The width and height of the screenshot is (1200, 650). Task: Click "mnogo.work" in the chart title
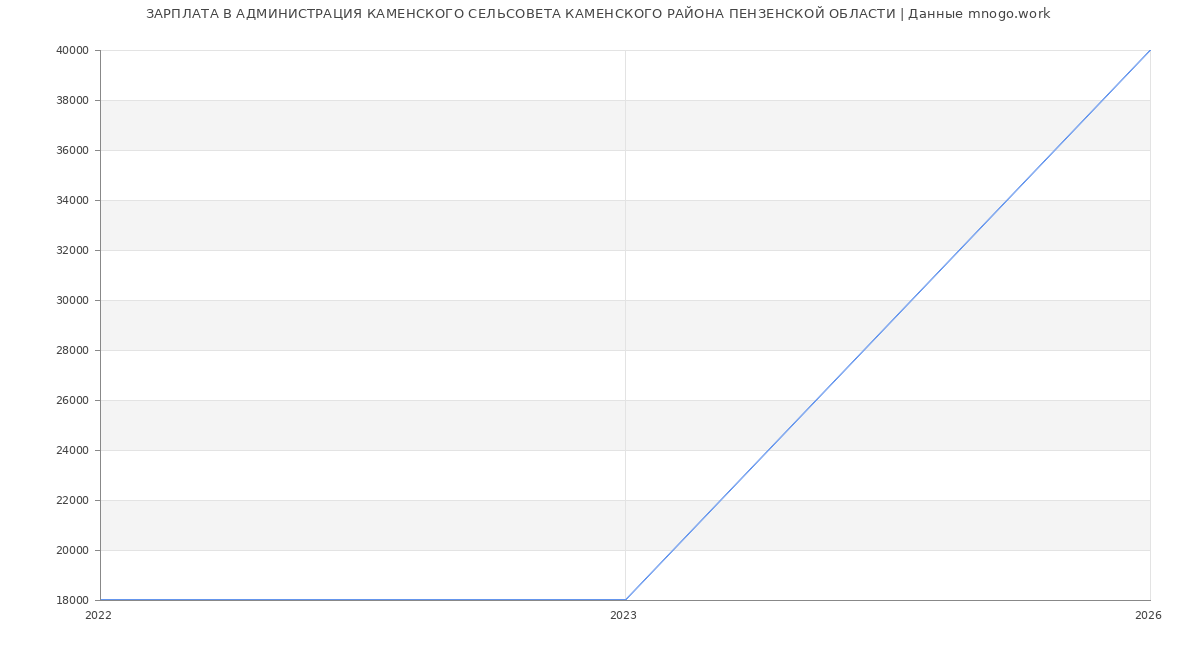tap(1009, 14)
